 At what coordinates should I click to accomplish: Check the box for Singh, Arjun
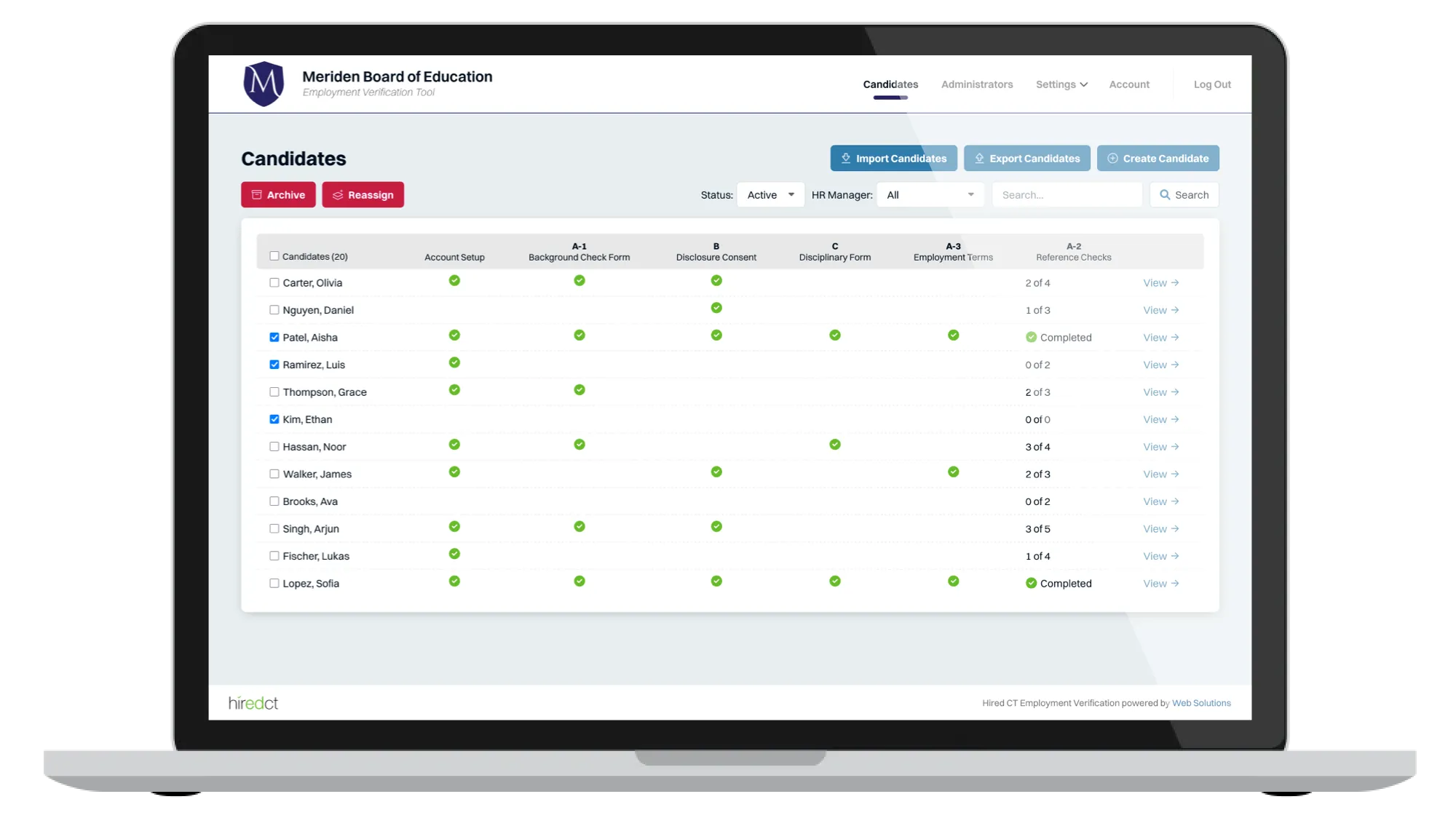pos(274,528)
